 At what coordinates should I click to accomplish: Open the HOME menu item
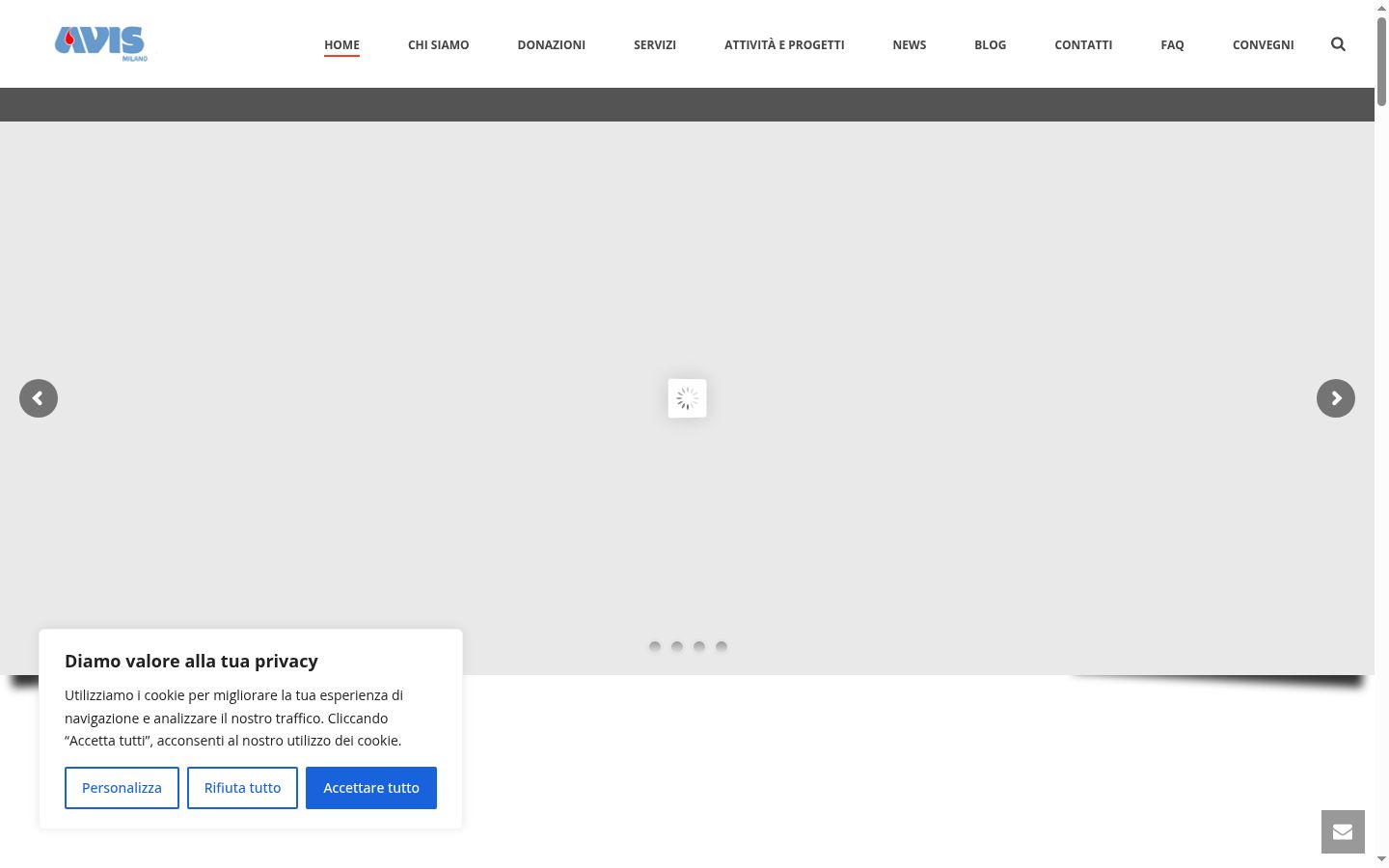[341, 45]
